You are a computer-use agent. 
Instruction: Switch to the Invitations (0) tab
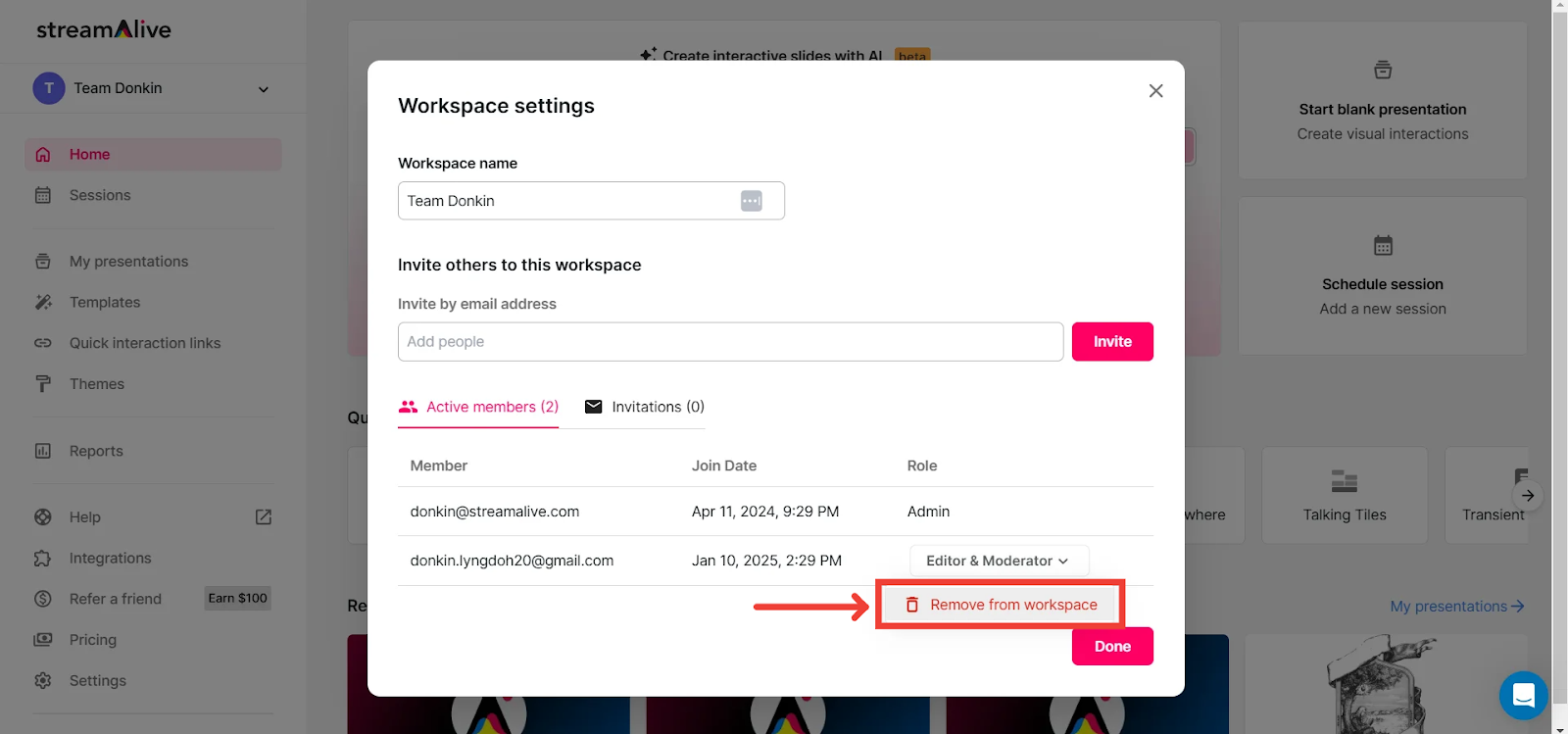coord(645,407)
